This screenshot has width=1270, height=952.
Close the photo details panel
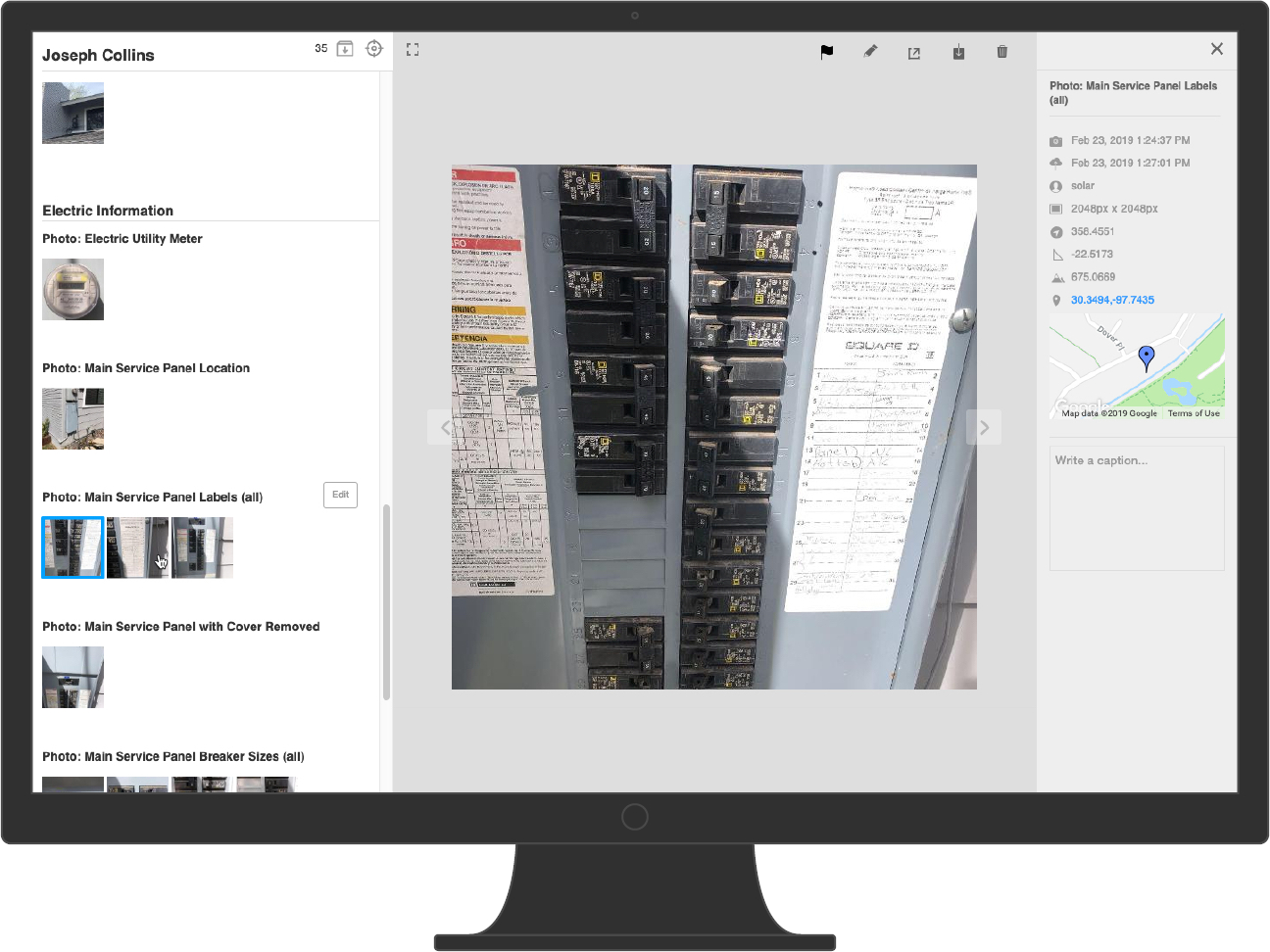1216,49
